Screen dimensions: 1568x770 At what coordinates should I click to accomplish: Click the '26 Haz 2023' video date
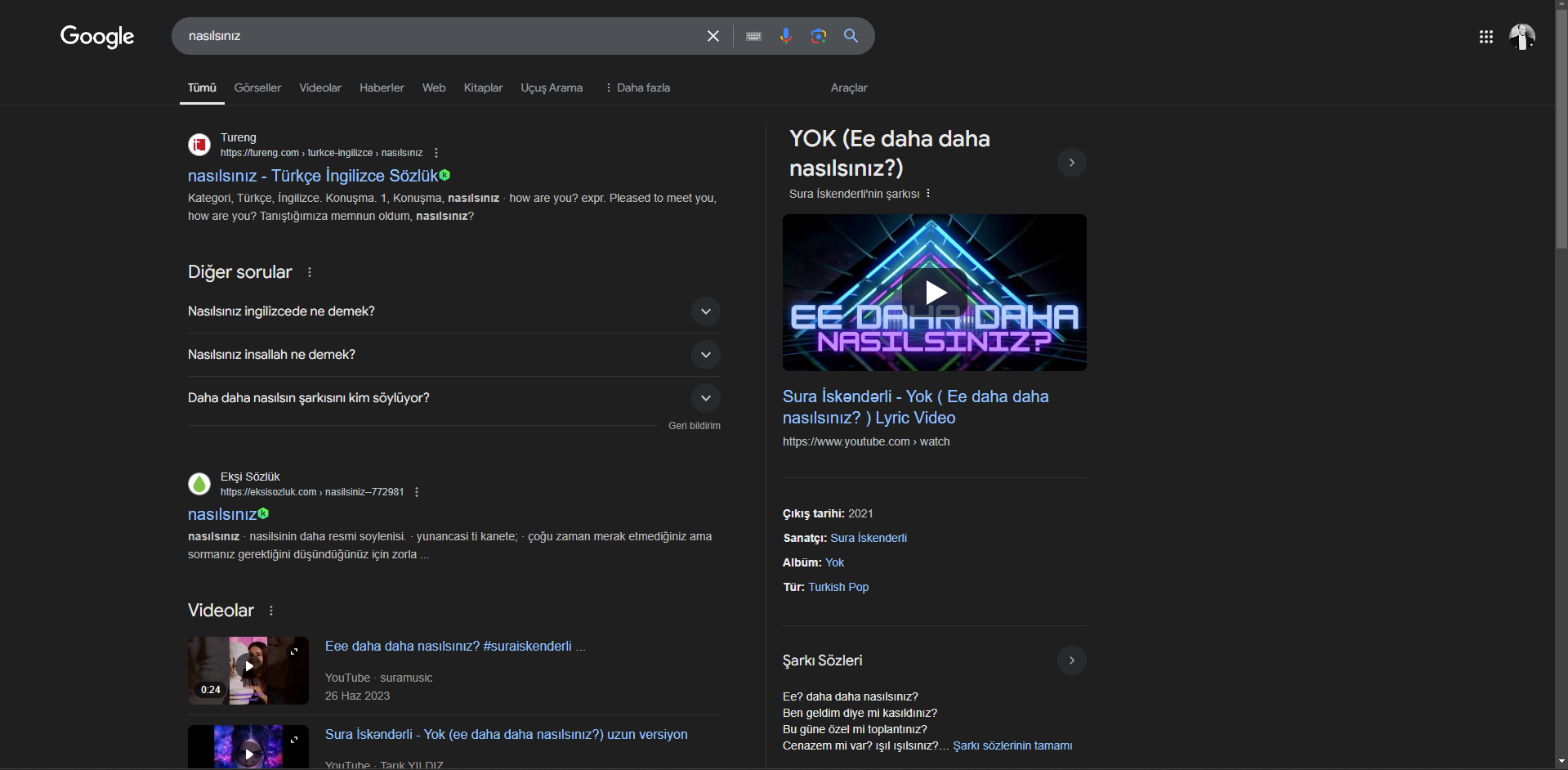pos(357,696)
